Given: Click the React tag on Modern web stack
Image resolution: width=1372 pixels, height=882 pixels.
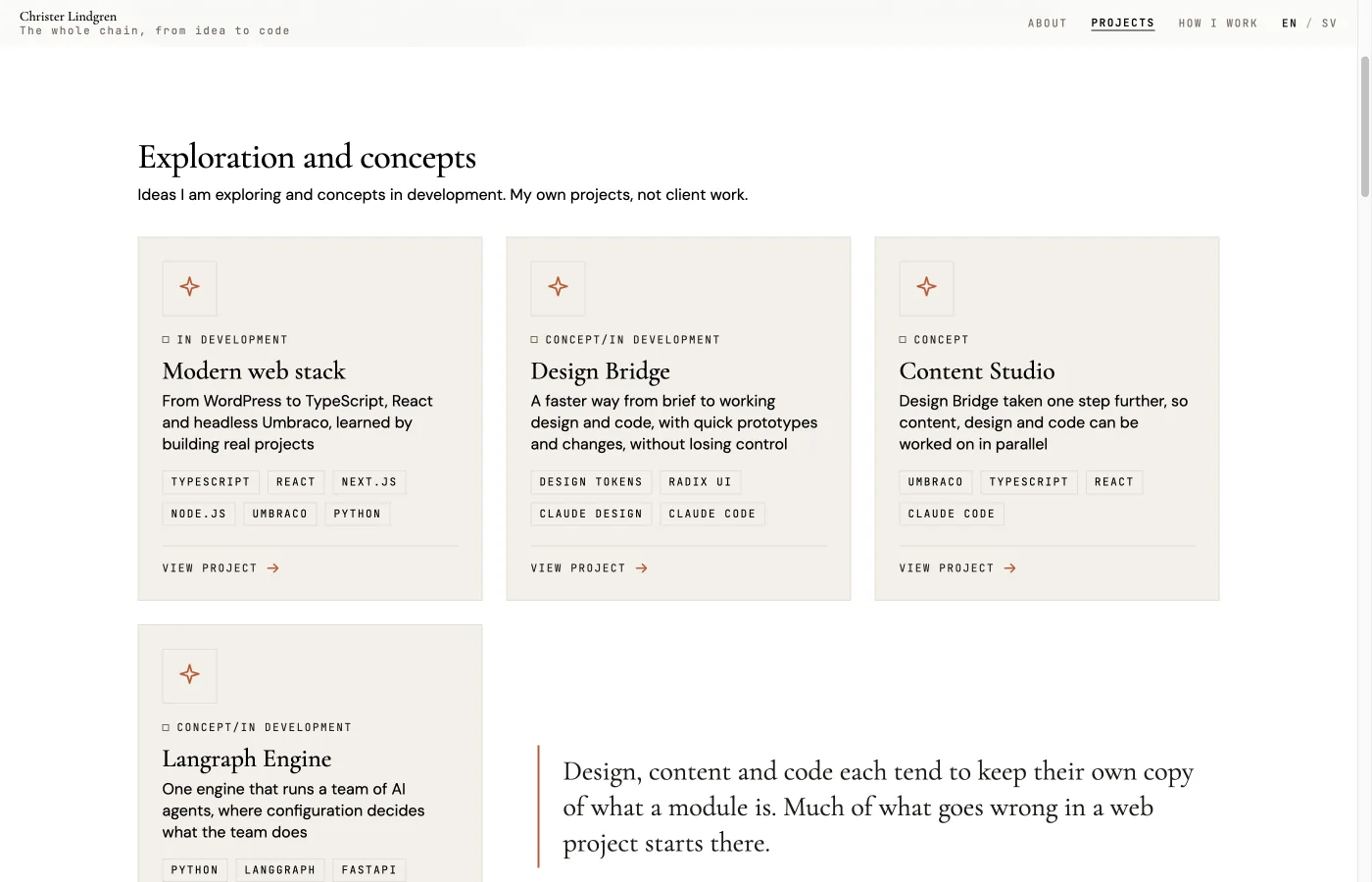Looking at the screenshot, I should coord(296,482).
